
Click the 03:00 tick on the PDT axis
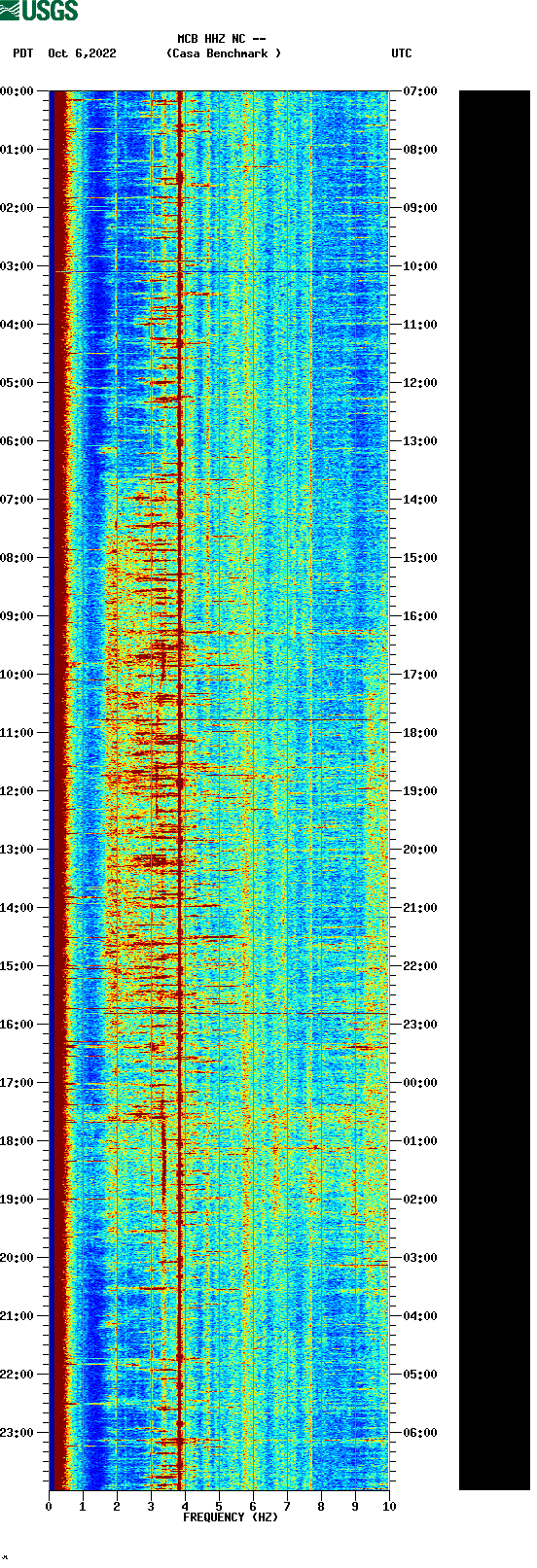coord(18,266)
